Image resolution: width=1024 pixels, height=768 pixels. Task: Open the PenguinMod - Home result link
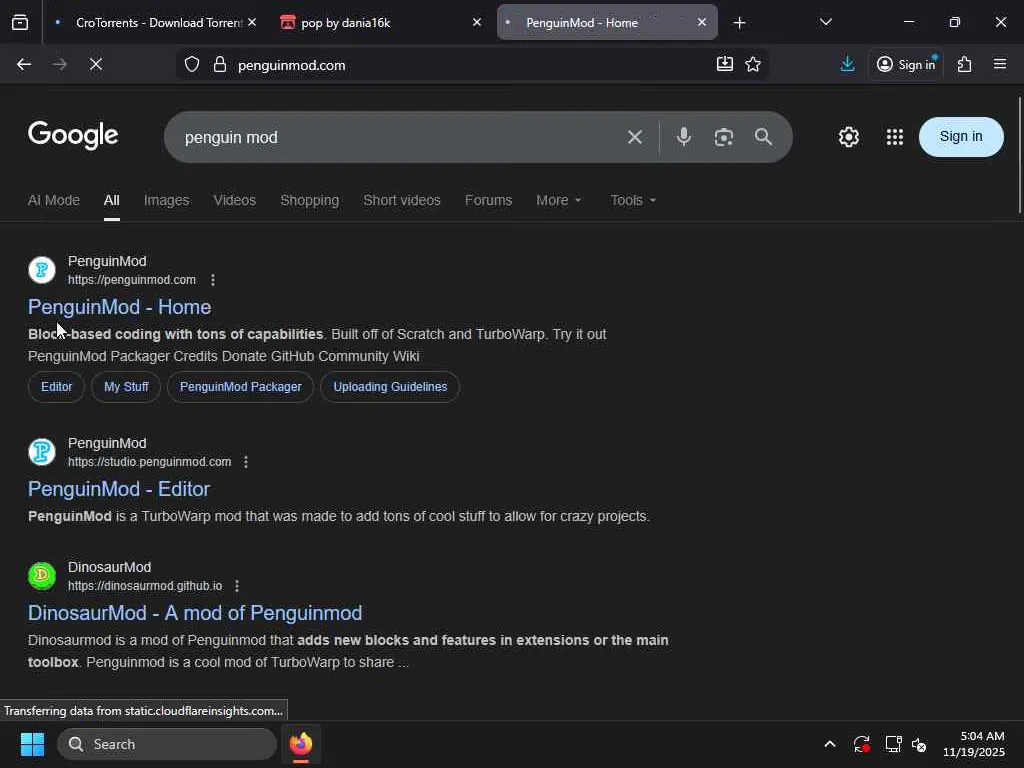coord(120,307)
